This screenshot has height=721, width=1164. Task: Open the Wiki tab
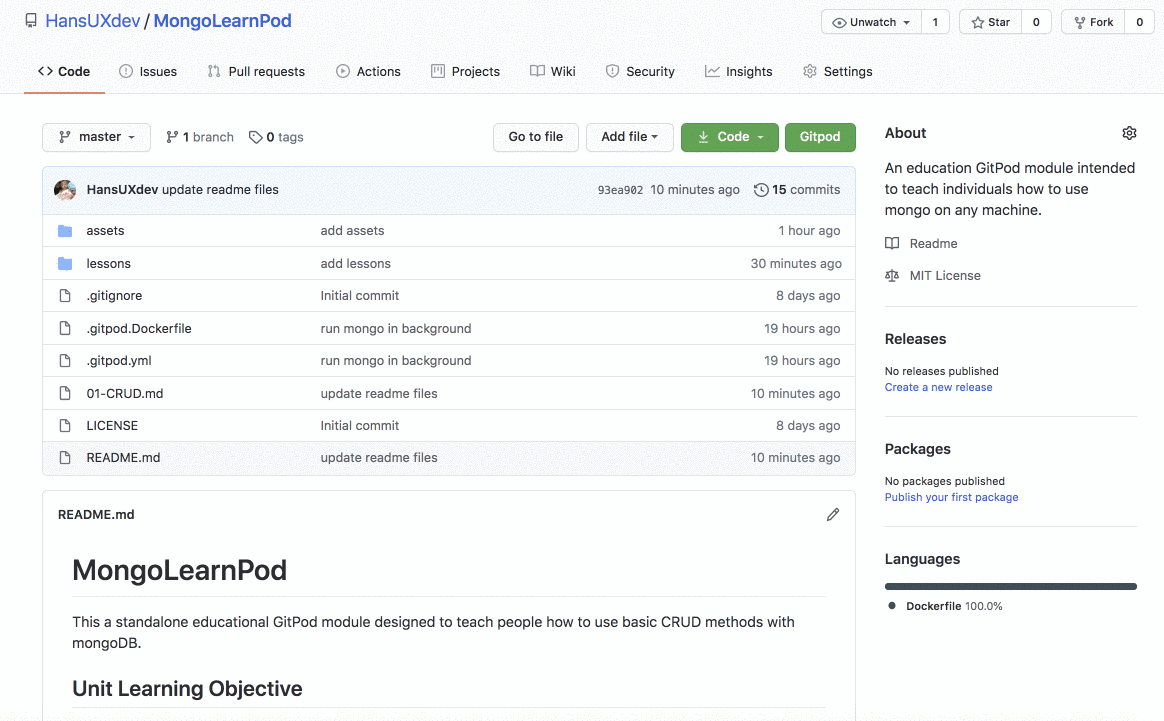553,71
